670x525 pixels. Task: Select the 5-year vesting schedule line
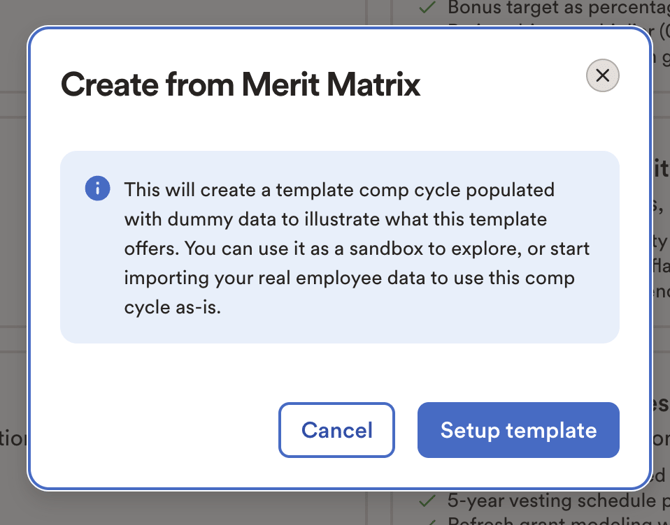pyautogui.click(x=558, y=500)
